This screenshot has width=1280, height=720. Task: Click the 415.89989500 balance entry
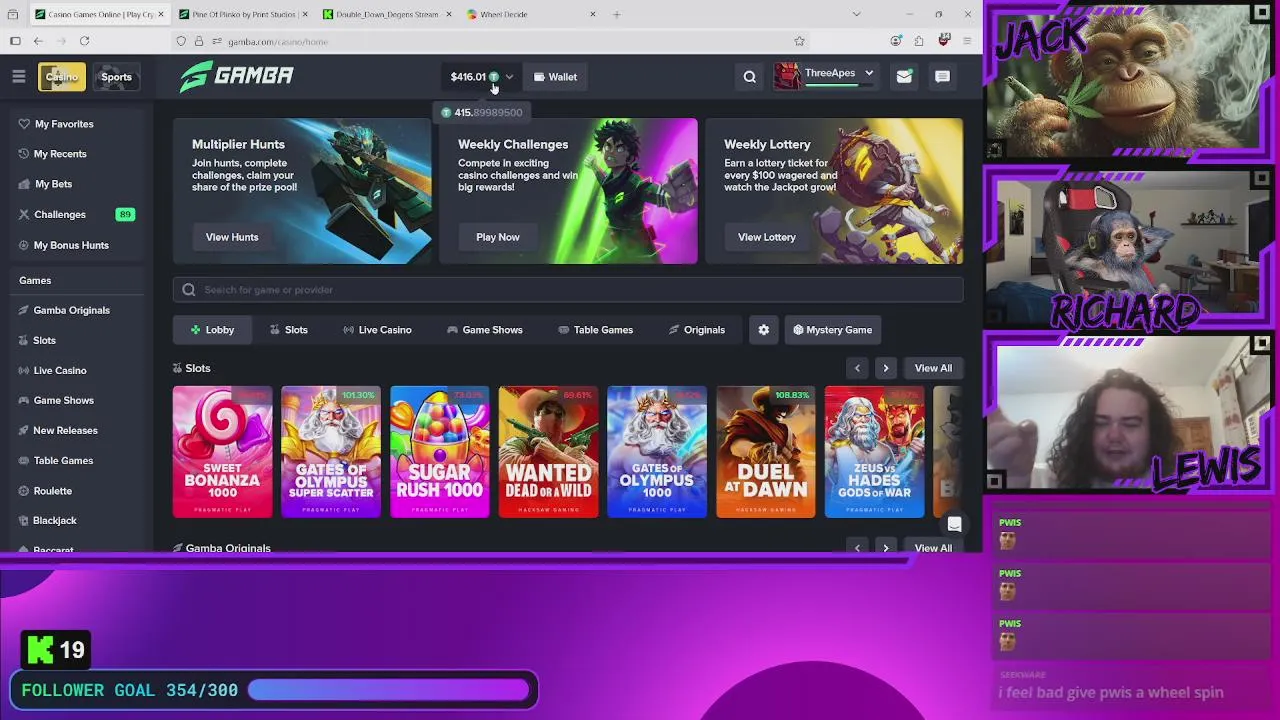pyautogui.click(x=482, y=113)
